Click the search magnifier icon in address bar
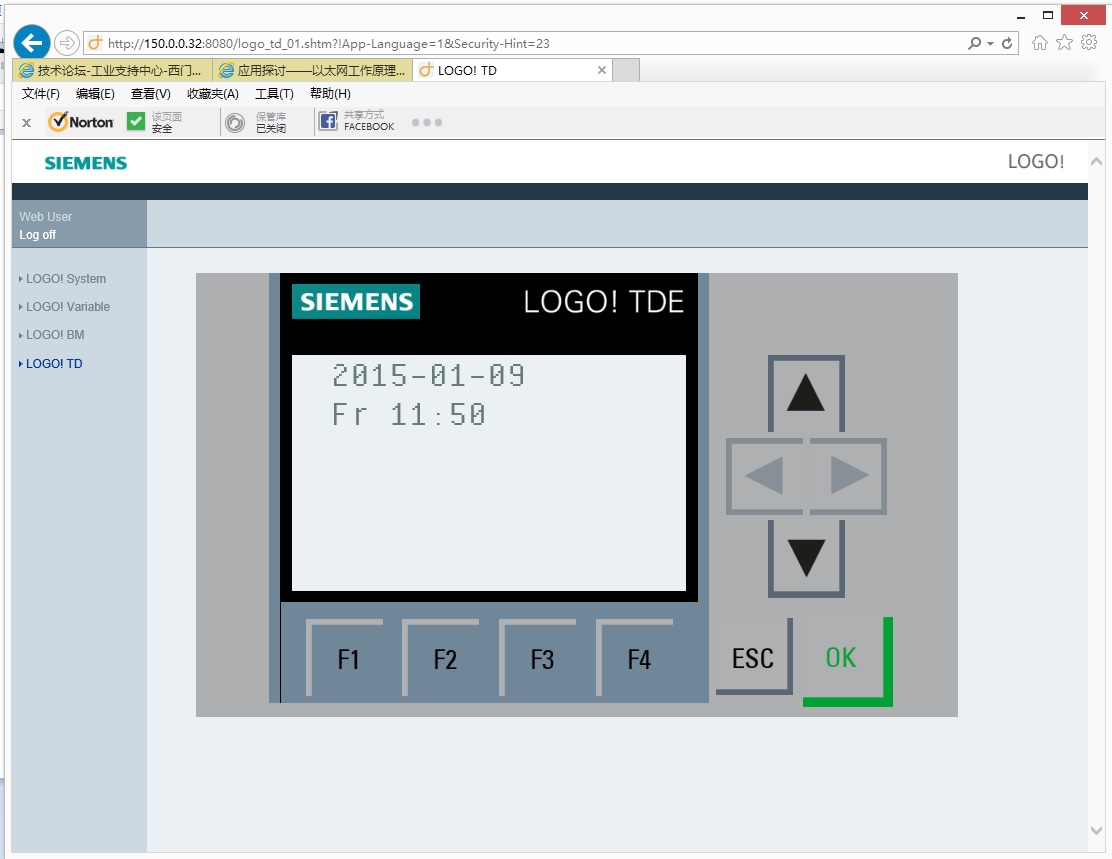The width and height of the screenshot is (1112, 859). (974, 43)
